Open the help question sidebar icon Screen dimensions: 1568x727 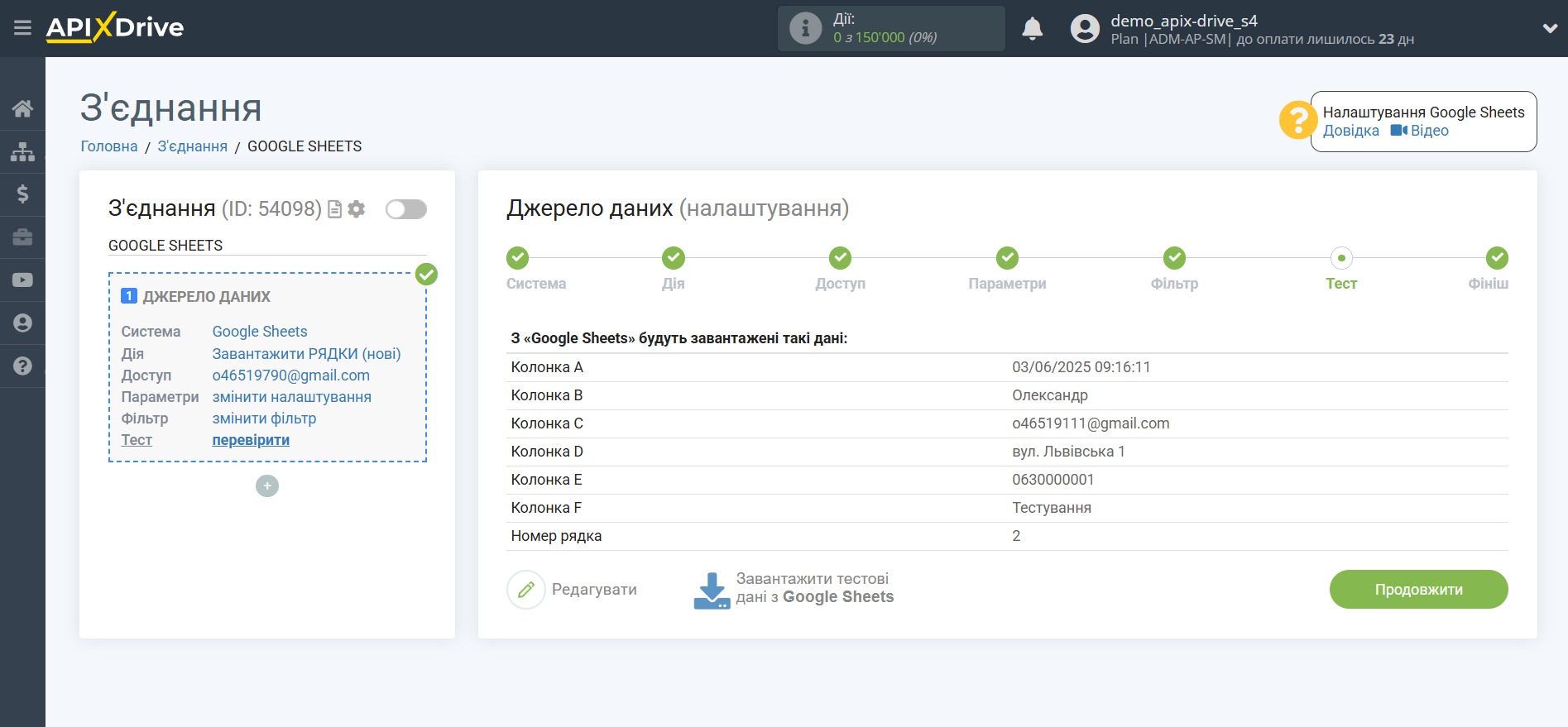coord(22,366)
